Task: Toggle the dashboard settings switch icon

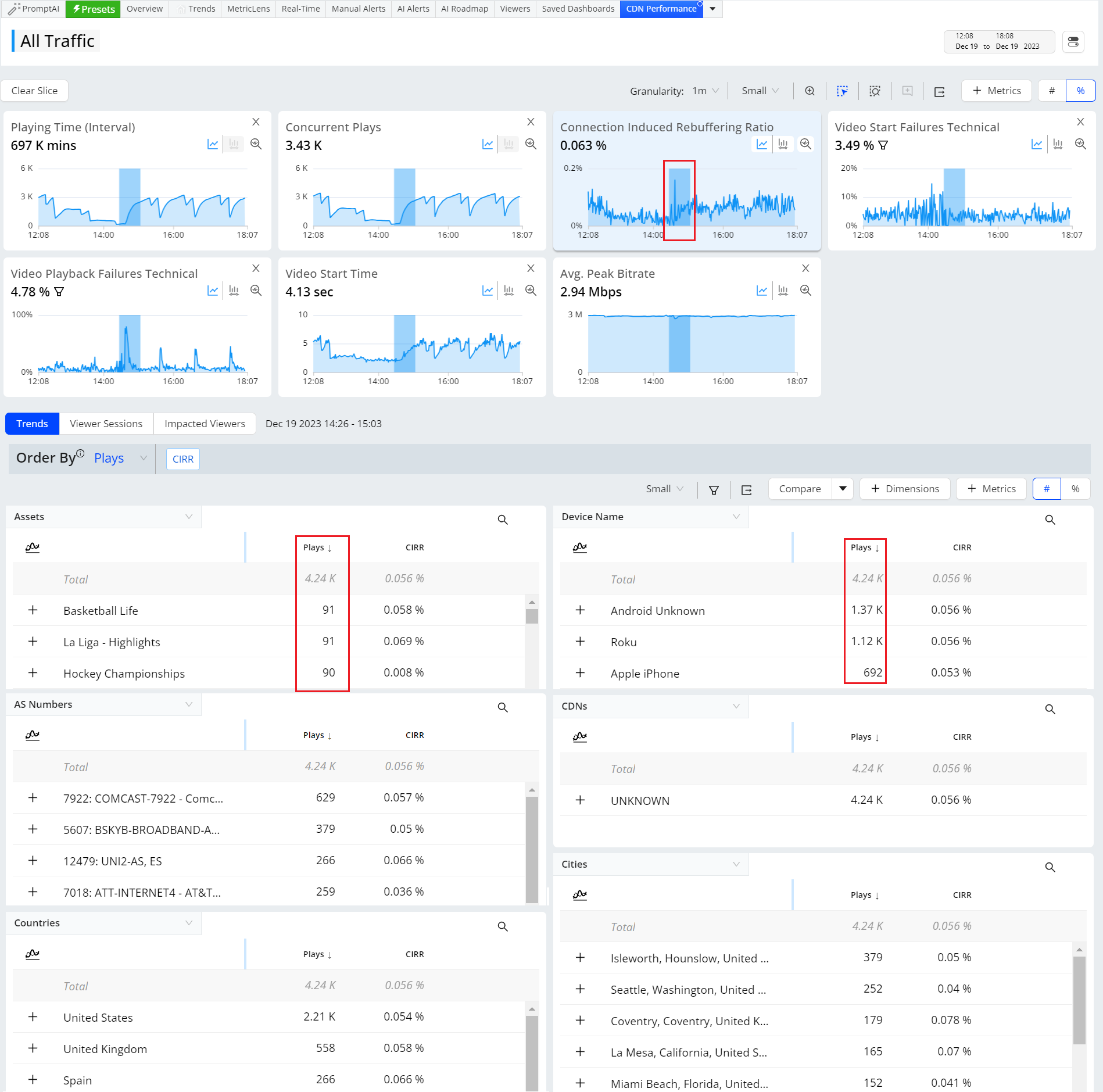Action: click(x=1073, y=42)
